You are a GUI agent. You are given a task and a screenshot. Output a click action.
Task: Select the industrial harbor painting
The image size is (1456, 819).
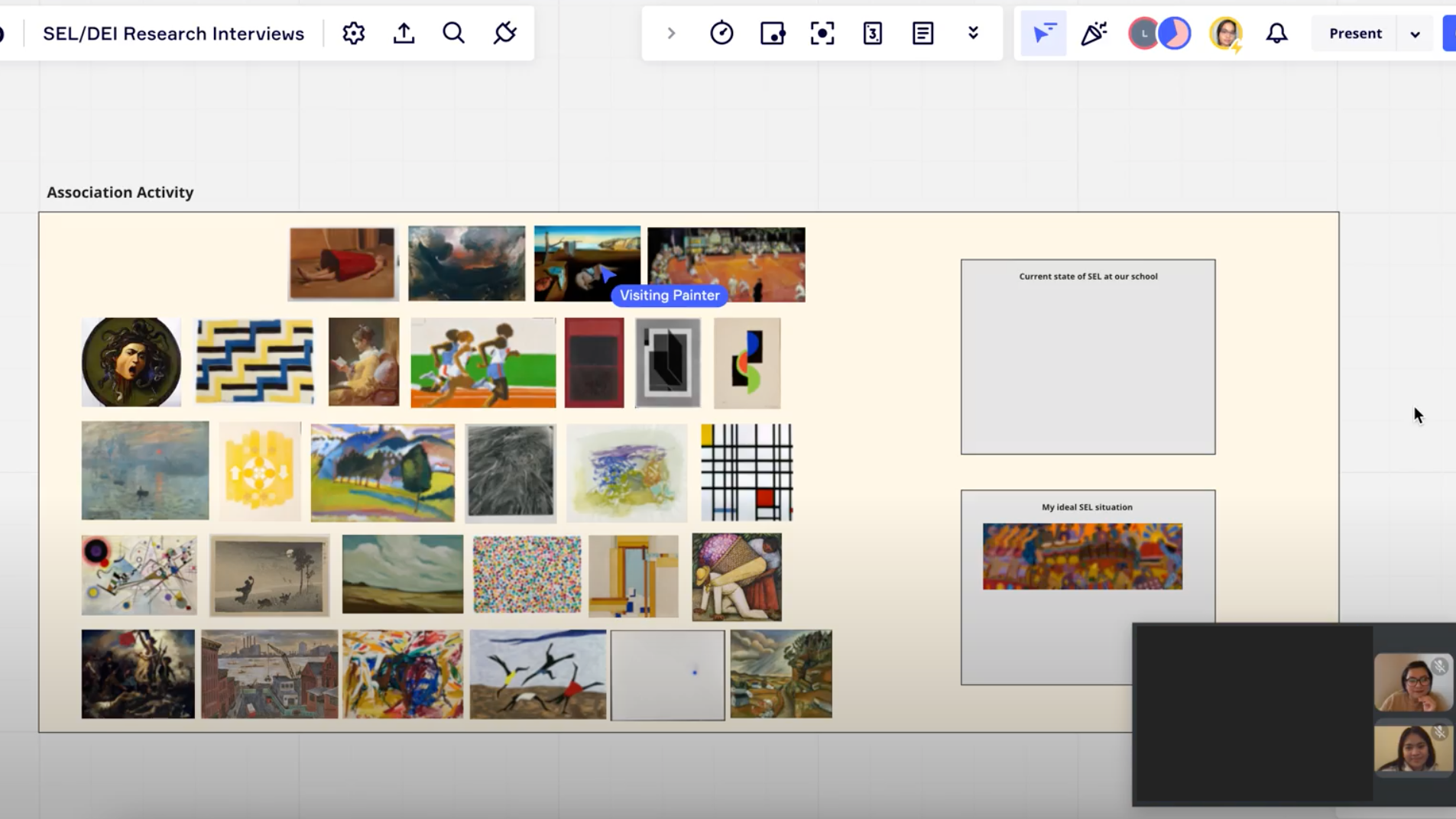(269, 674)
